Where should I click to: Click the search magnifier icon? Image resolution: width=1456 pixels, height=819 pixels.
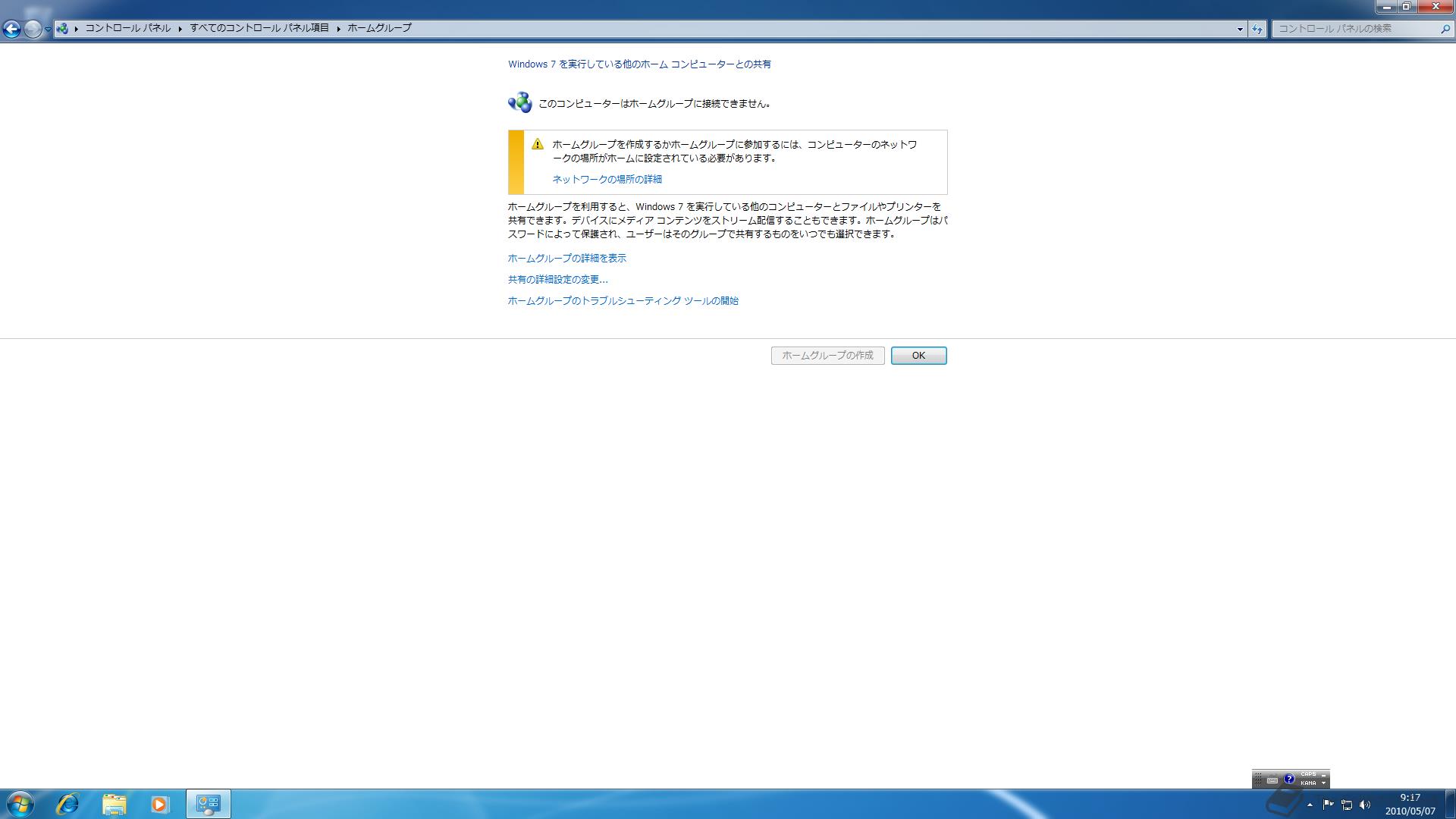point(1445,29)
